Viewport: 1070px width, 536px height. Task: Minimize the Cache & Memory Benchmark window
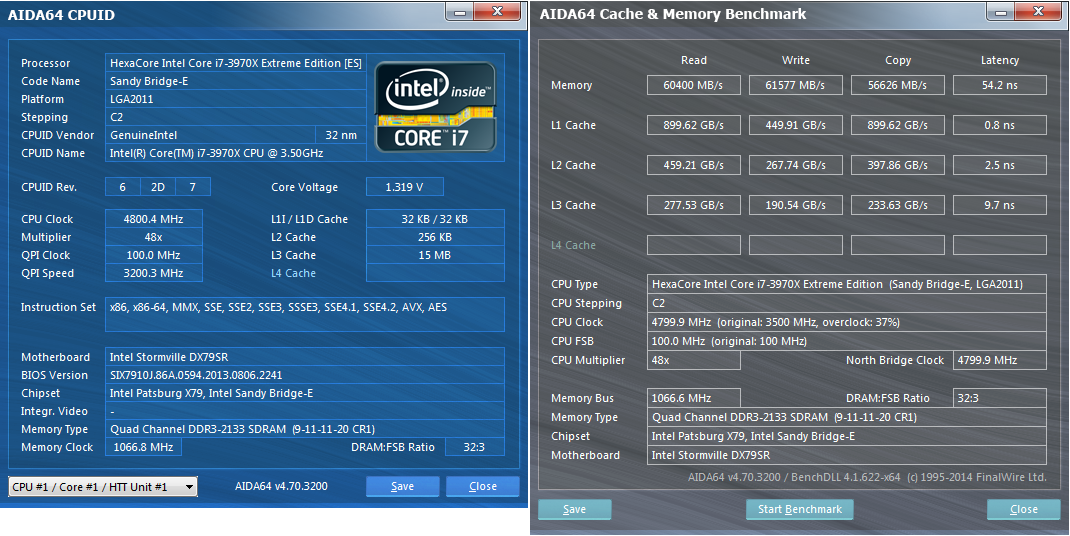pyautogui.click(x=1001, y=12)
